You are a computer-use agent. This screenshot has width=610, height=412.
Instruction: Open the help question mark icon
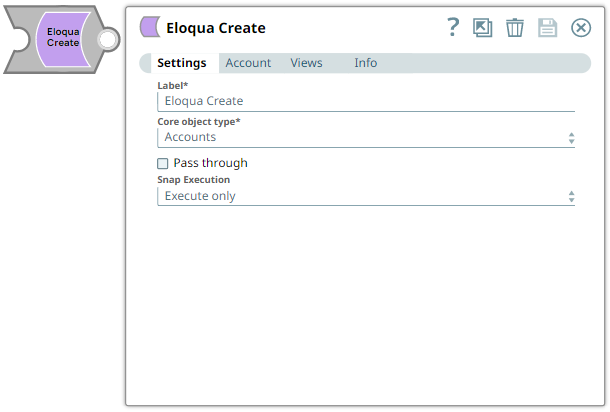click(x=453, y=27)
